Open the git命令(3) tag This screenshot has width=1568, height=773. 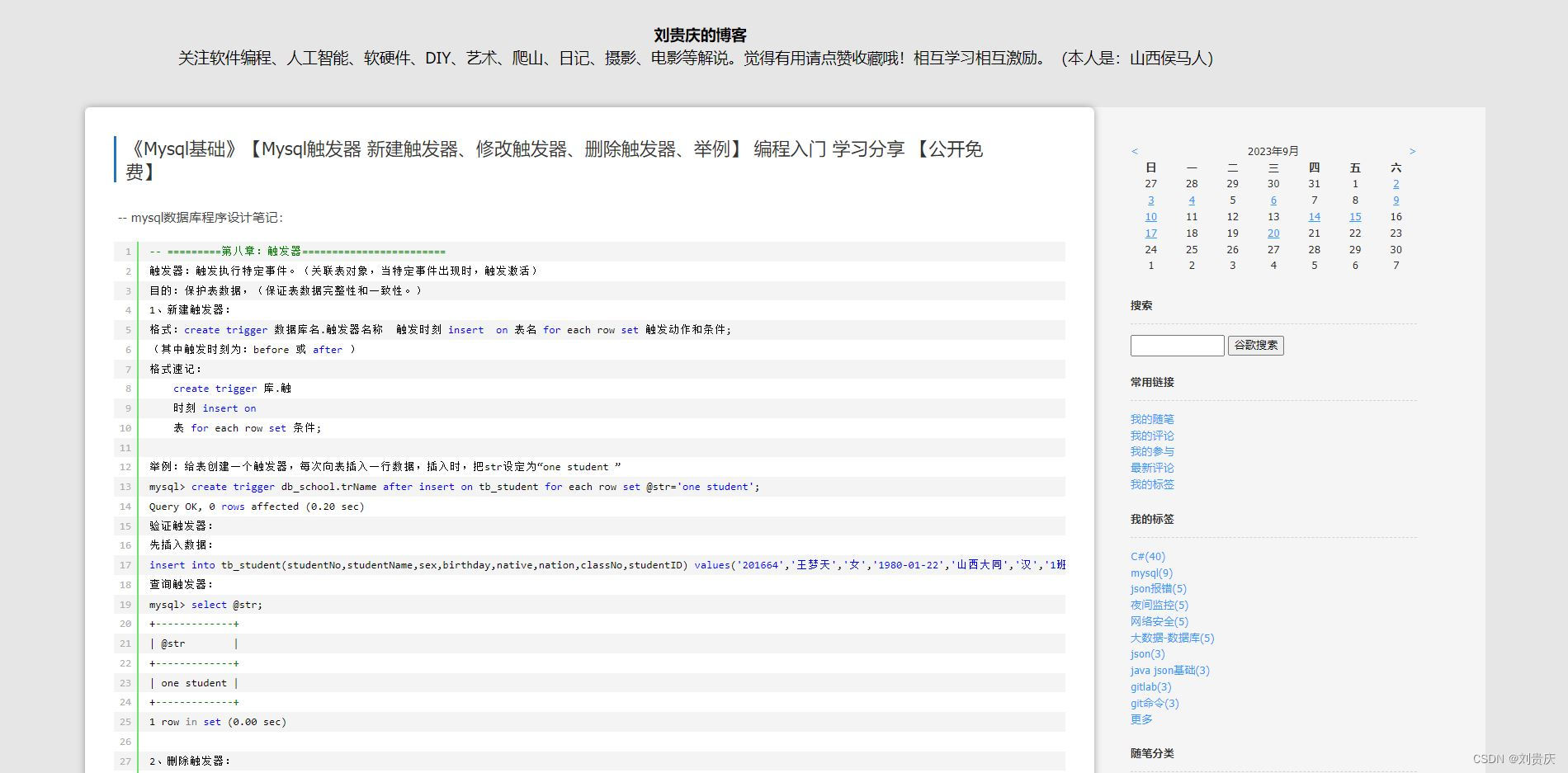click(1155, 703)
